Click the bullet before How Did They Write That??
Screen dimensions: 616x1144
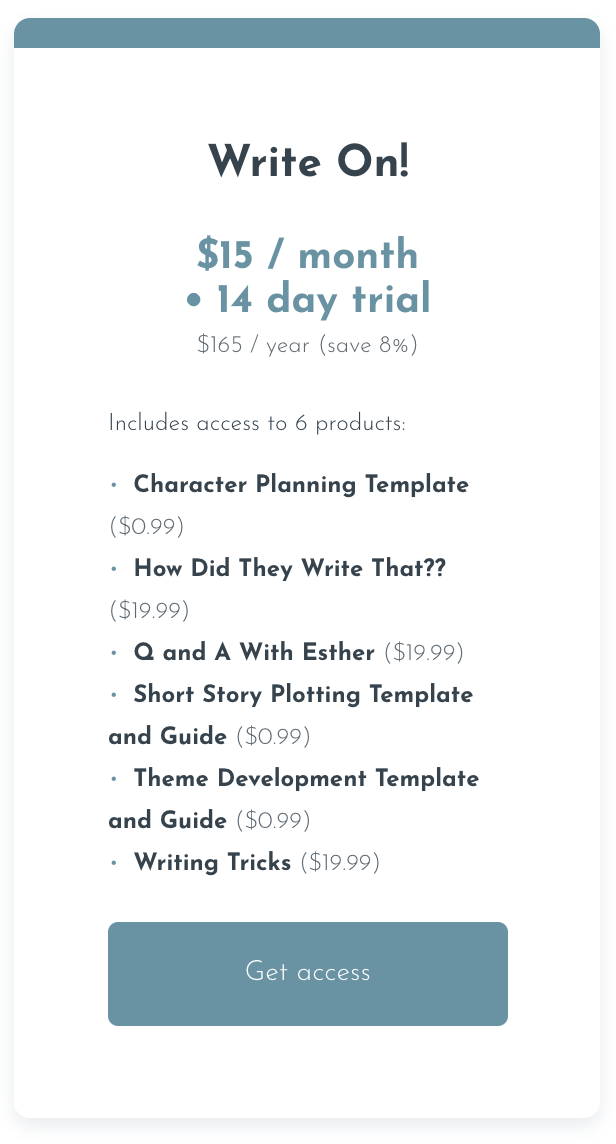point(114,569)
